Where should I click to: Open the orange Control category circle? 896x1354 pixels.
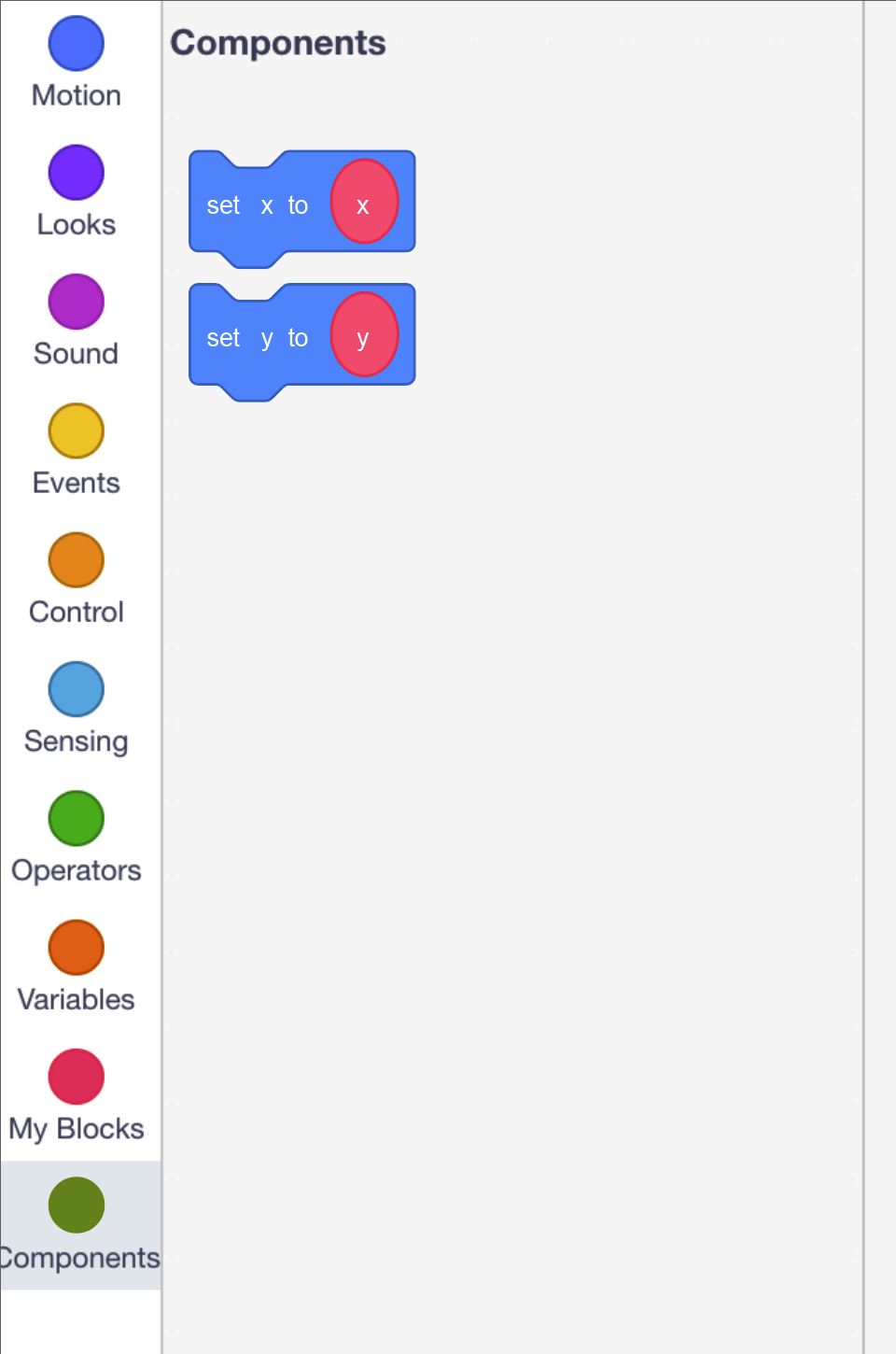pyautogui.click(x=76, y=560)
